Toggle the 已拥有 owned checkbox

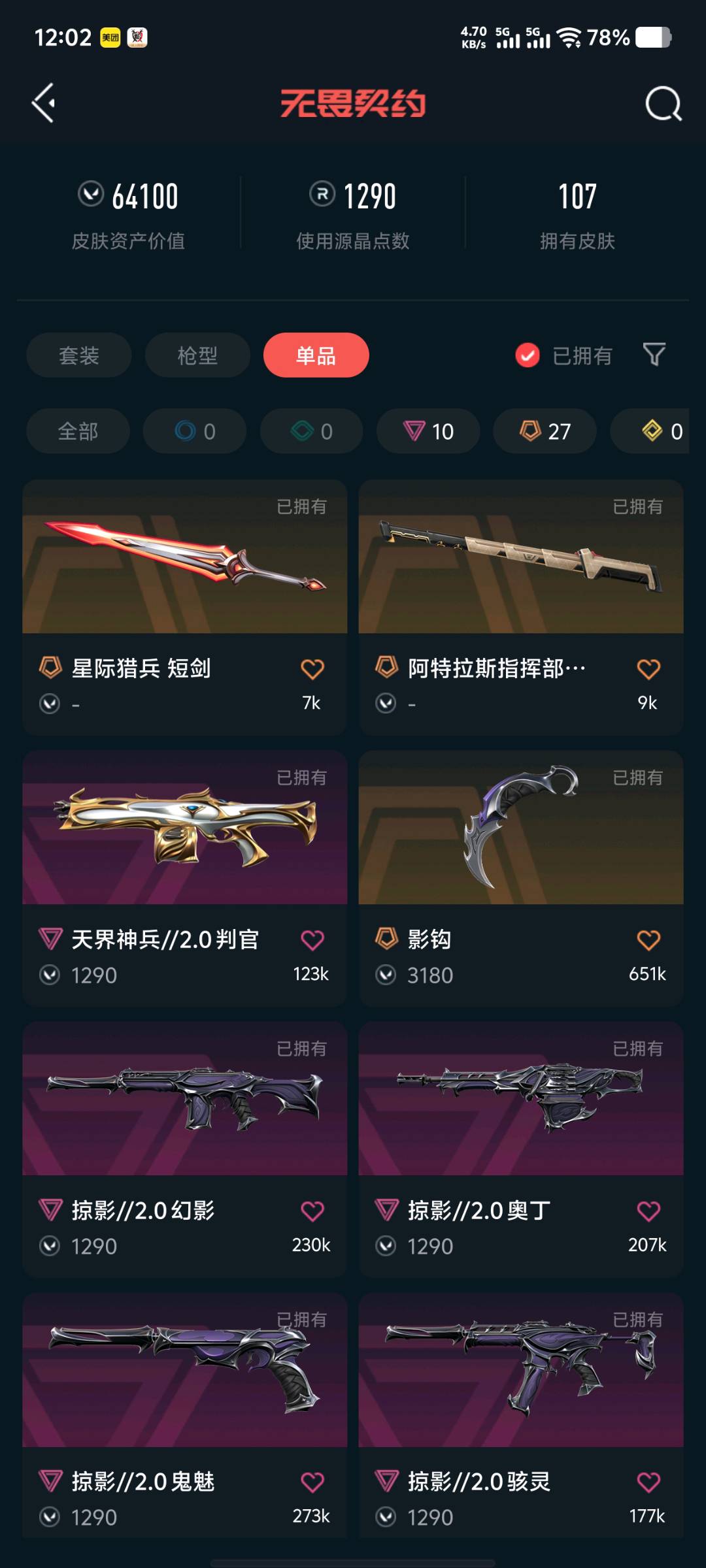pos(528,355)
